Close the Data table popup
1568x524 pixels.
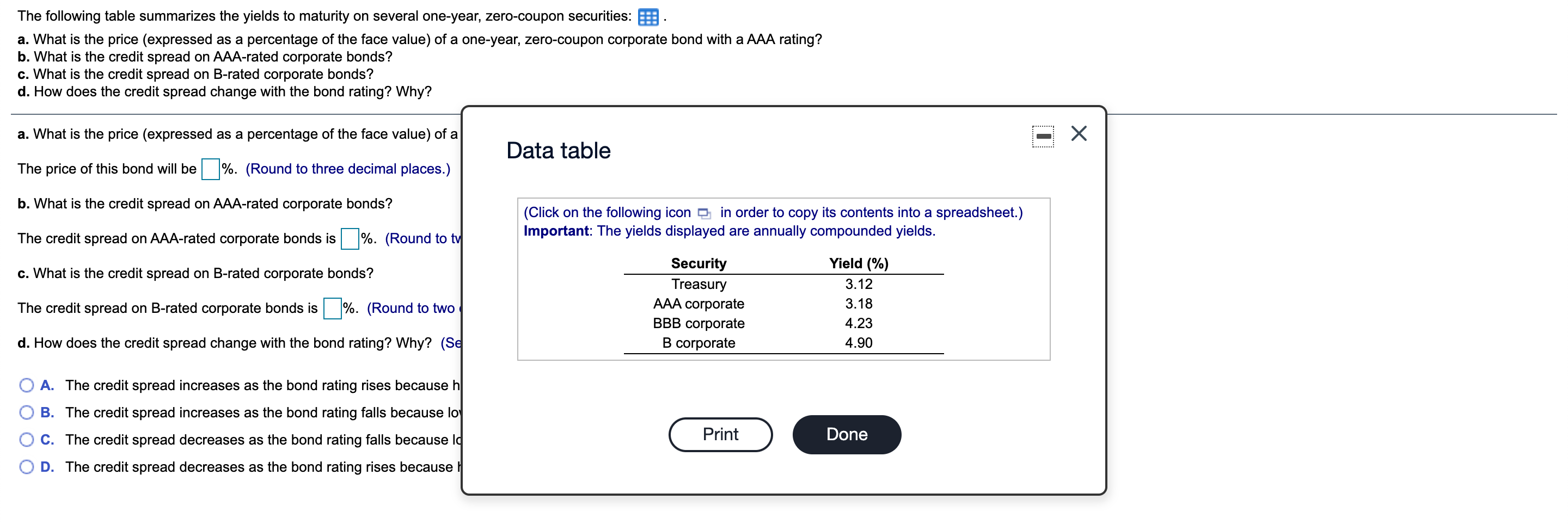click(x=1079, y=134)
